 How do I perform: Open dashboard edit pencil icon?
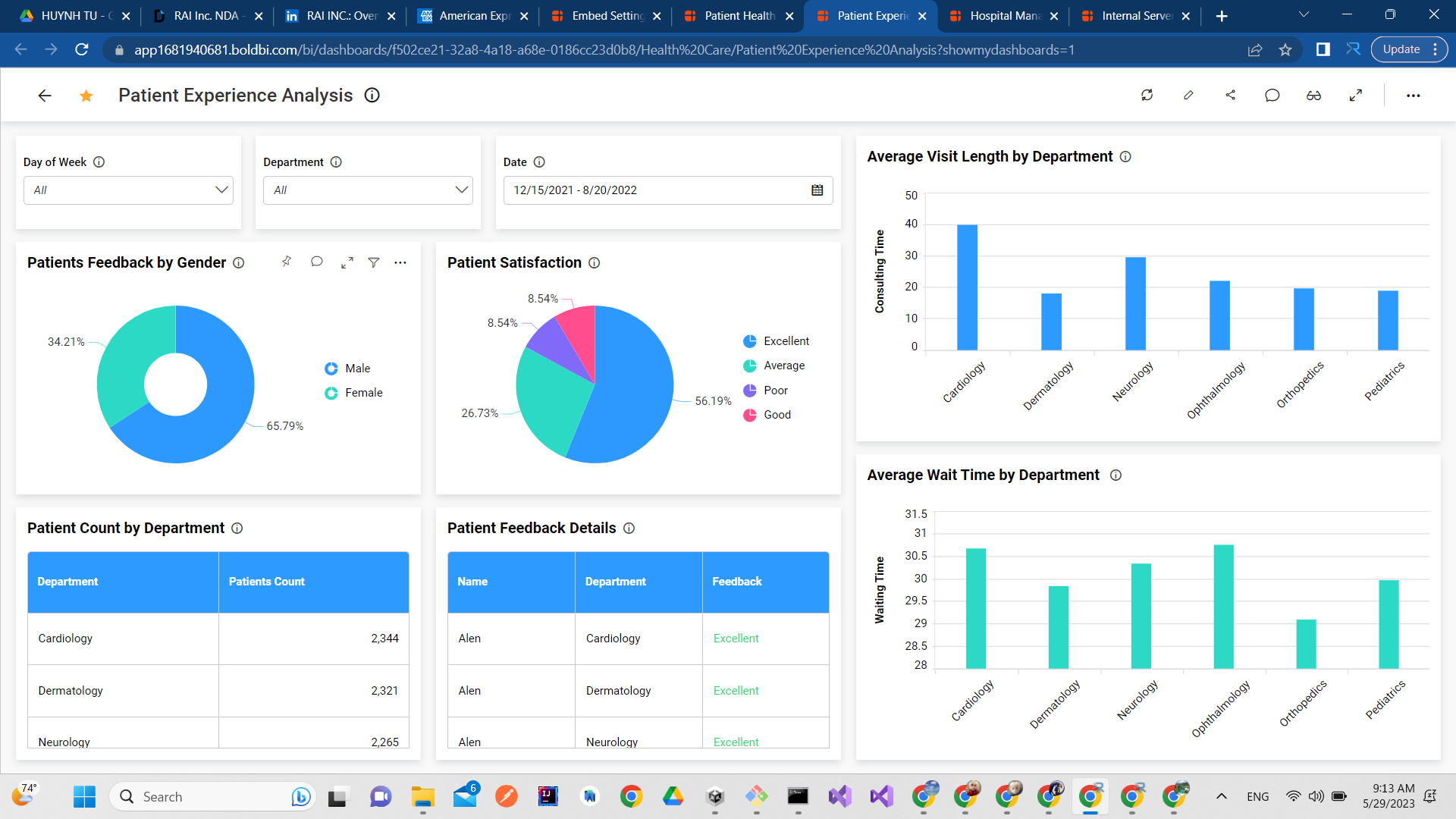[1188, 95]
